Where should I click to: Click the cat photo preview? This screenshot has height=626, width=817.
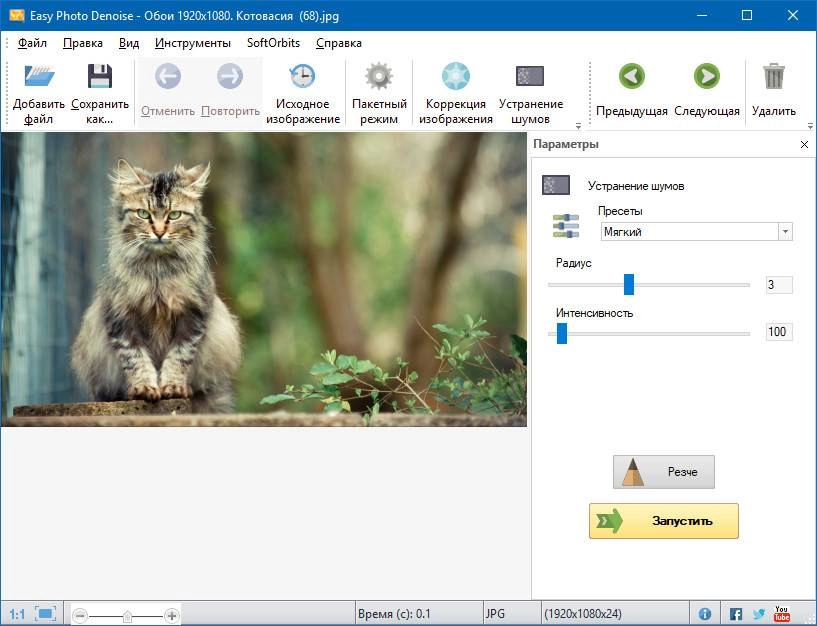(x=264, y=279)
